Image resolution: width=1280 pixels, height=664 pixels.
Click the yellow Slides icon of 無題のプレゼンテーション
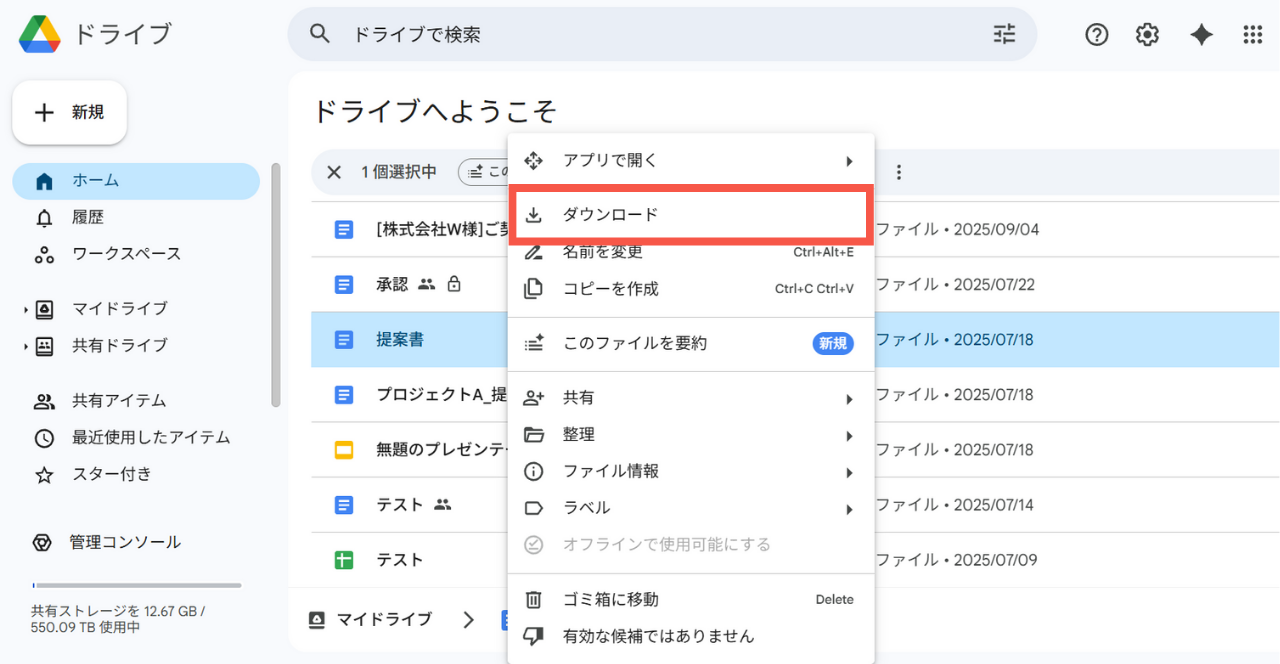pyautogui.click(x=344, y=449)
